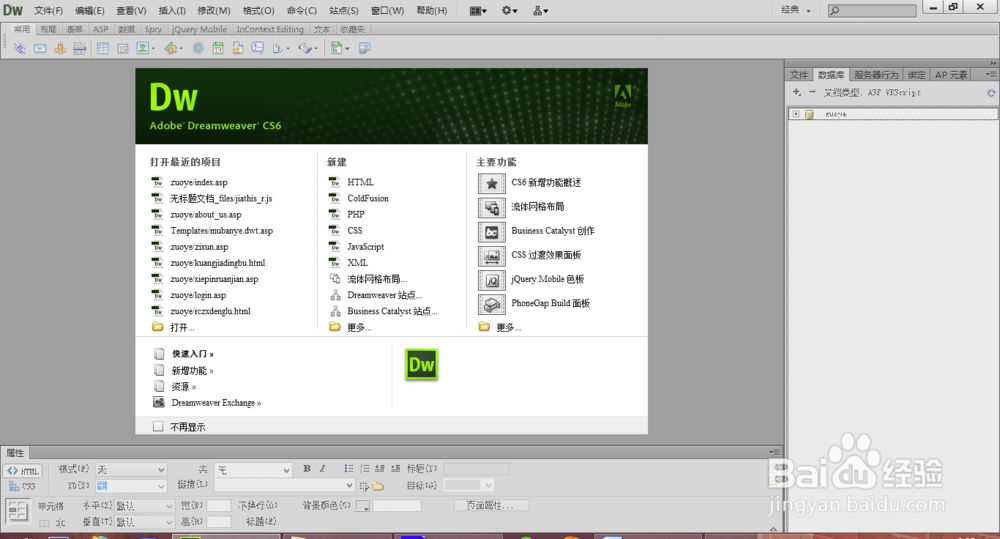1000x539 pixels.
Task: Insert a Horizontal Rule
Action: pyautogui.click(x=80, y=48)
